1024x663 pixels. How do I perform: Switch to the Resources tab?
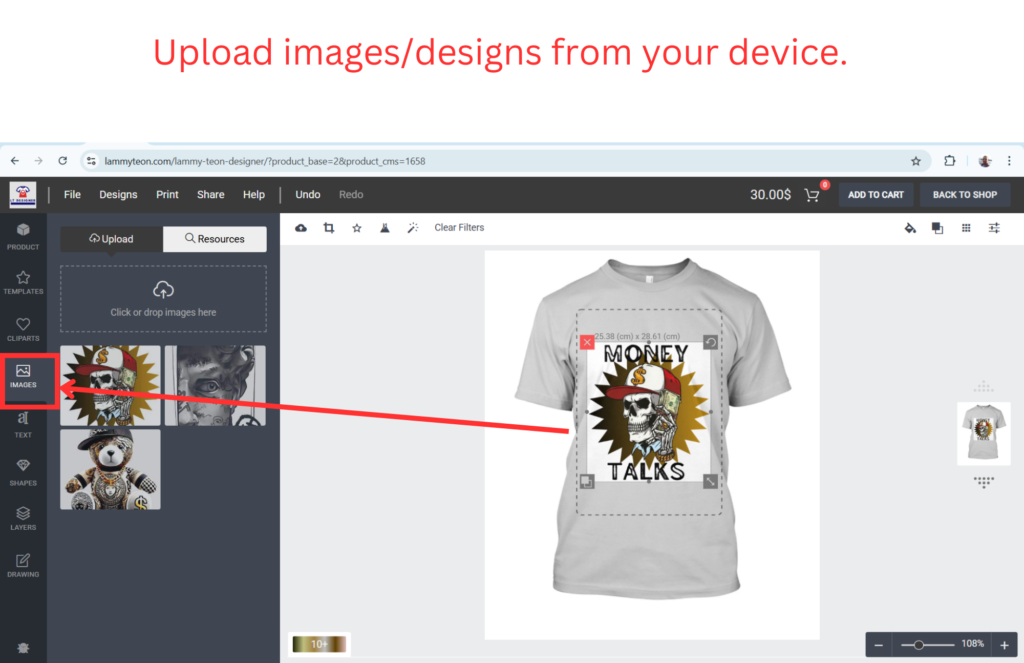pos(215,239)
